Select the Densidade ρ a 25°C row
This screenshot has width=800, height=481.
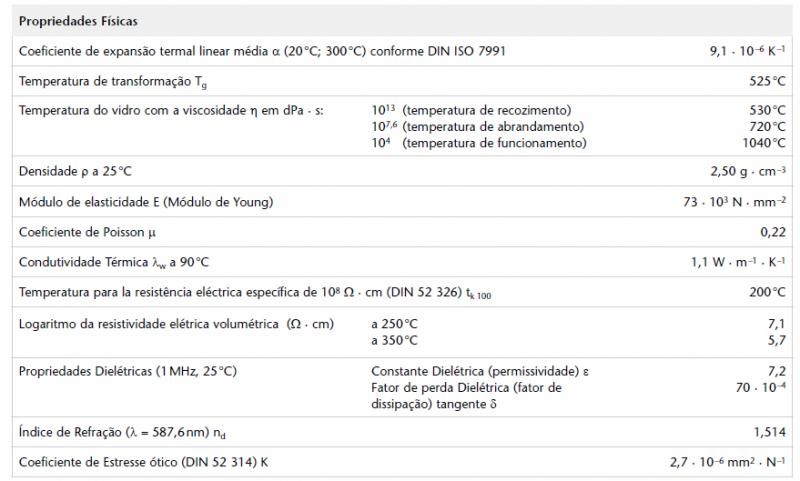point(403,171)
